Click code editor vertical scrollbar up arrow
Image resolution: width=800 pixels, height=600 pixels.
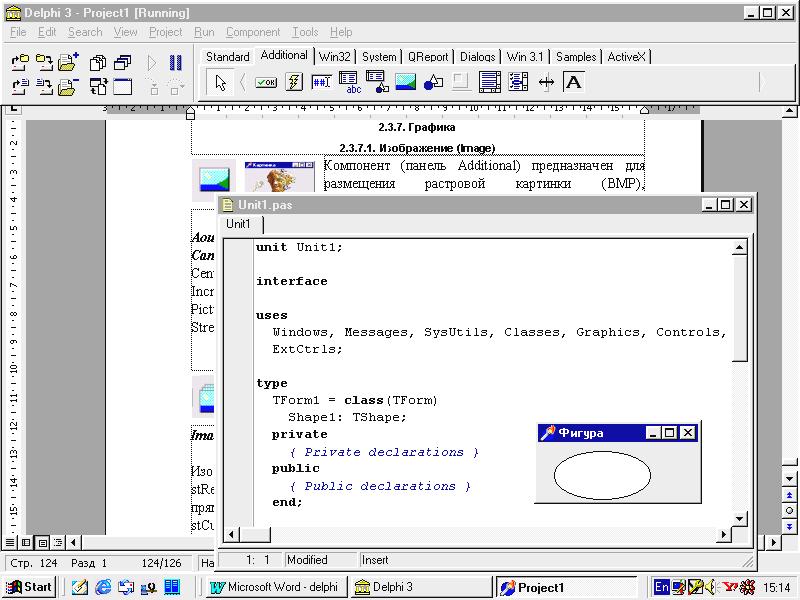(x=739, y=248)
